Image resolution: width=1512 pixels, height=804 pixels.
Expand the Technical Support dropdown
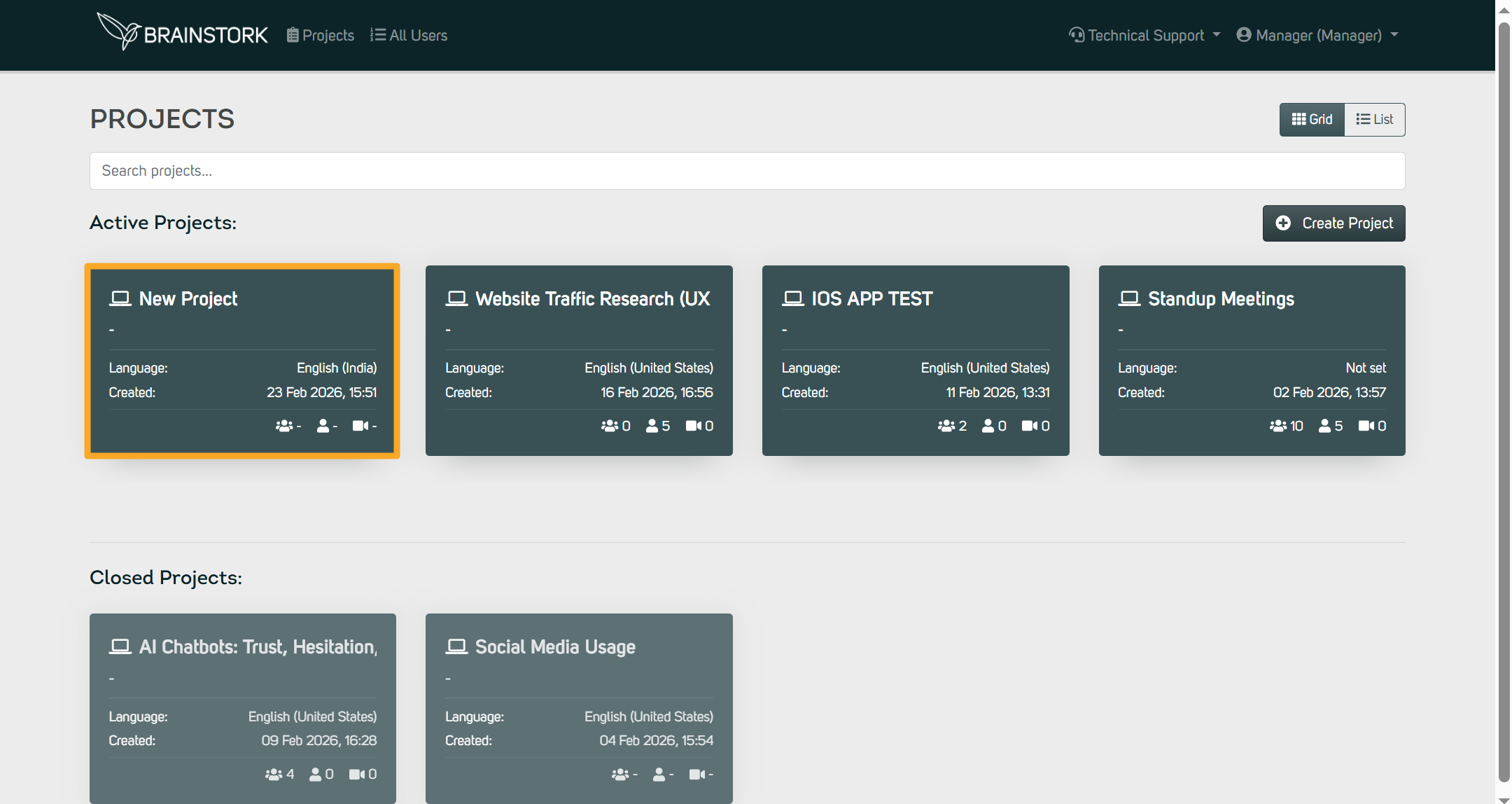pyautogui.click(x=1145, y=35)
